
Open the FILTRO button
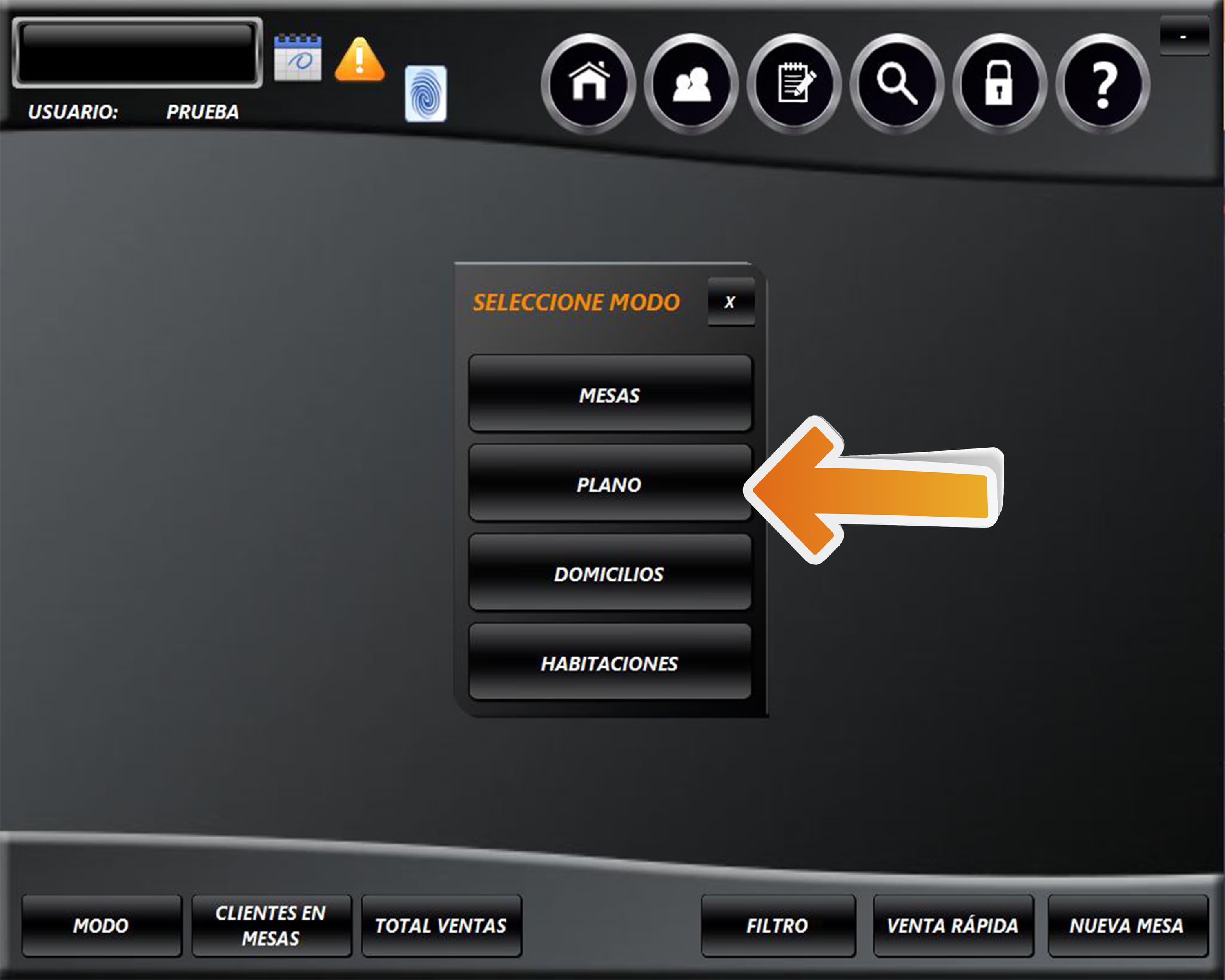(x=777, y=925)
